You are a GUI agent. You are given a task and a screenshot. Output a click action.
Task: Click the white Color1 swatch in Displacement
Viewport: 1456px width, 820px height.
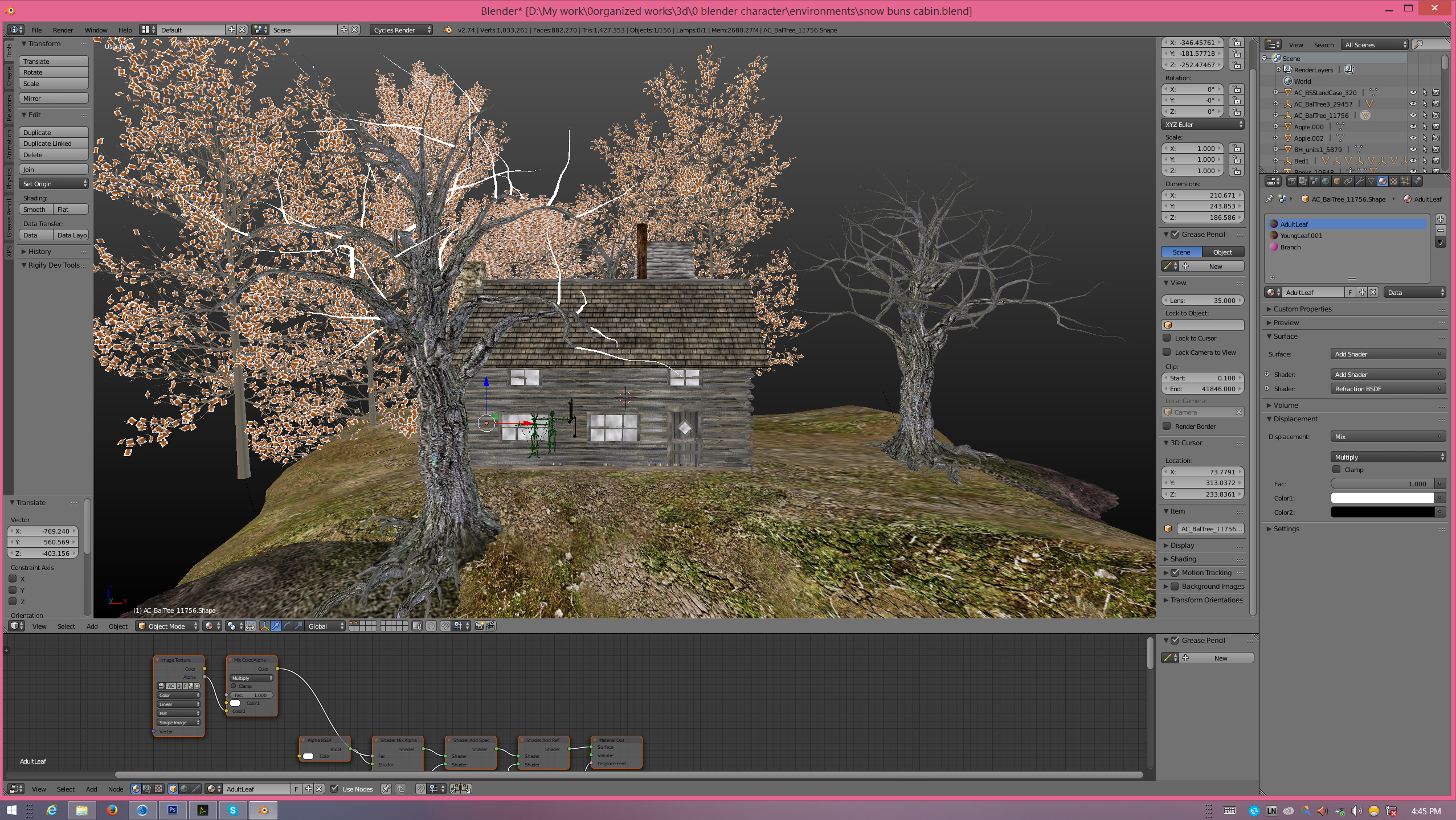[1381, 498]
